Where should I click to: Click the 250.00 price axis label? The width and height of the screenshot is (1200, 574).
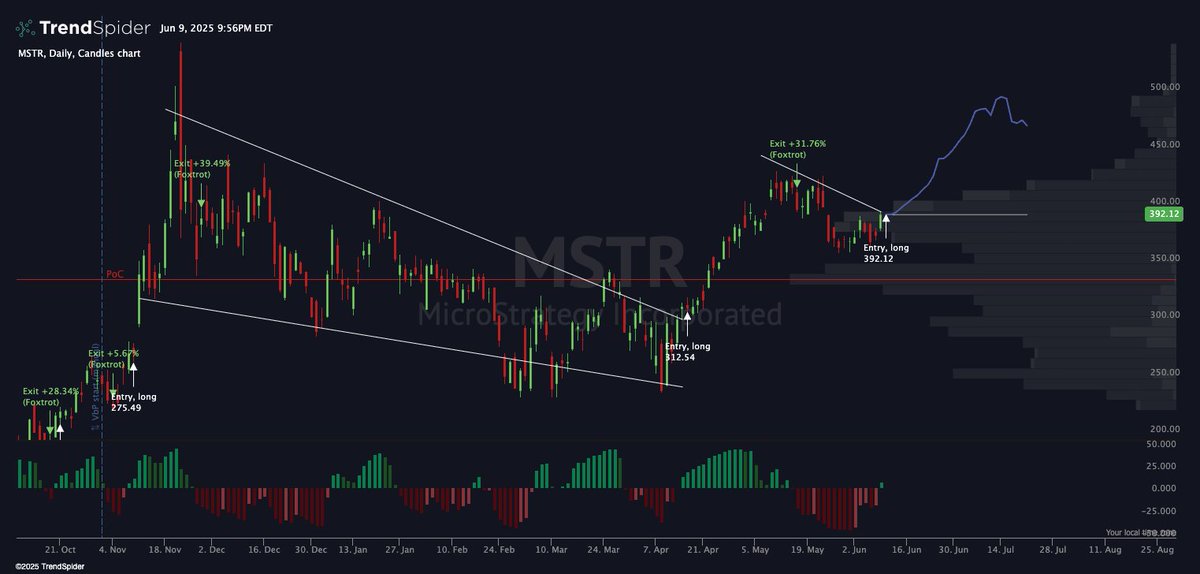[1164, 372]
